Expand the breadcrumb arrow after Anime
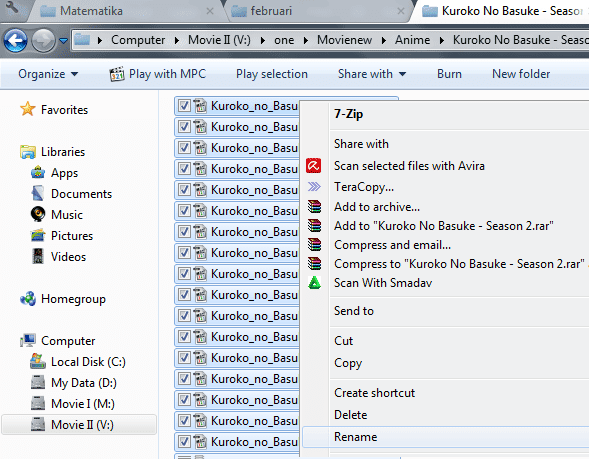The image size is (589, 459). click(441, 40)
